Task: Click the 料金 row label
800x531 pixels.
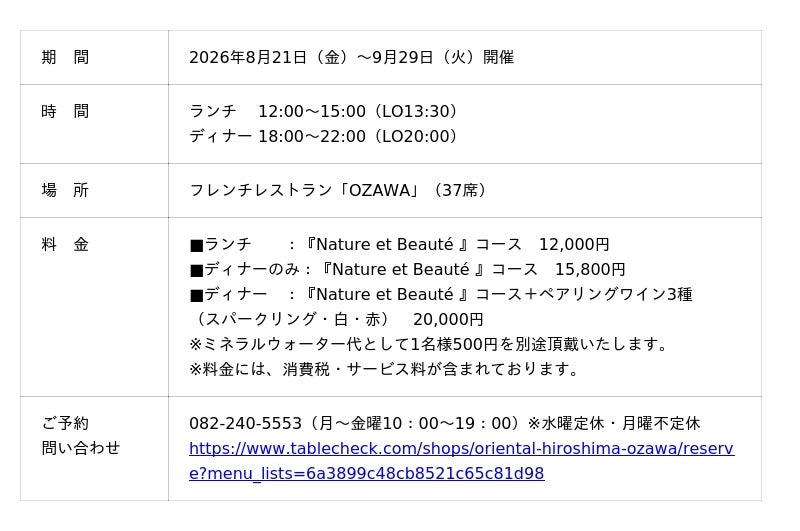Action: tap(65, 244)
